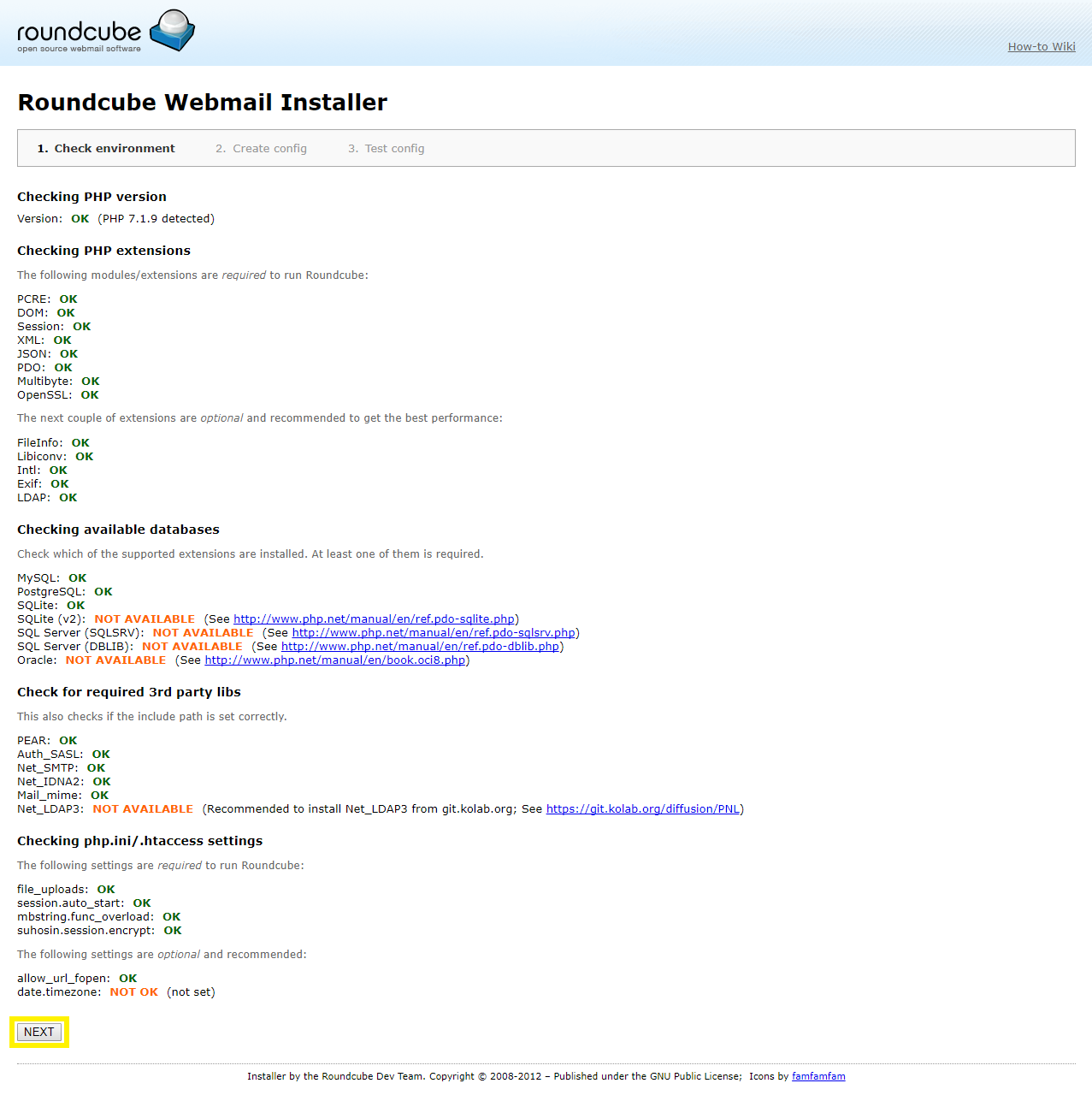Click the OpenSSL OK row
1092x1101 pixels.
click(x=58, y=395)
